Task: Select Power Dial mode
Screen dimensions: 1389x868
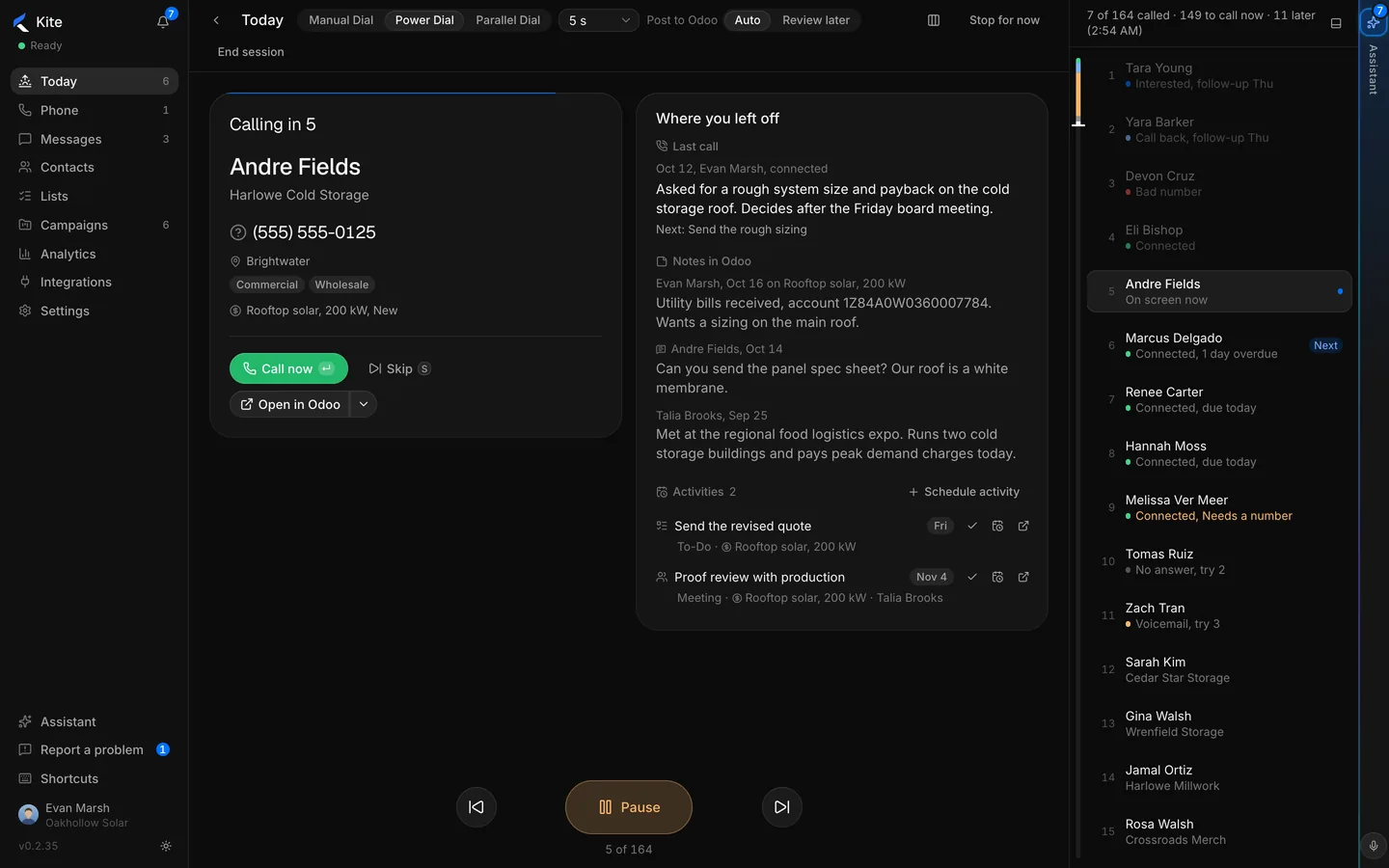Action: tap(424, 20)
